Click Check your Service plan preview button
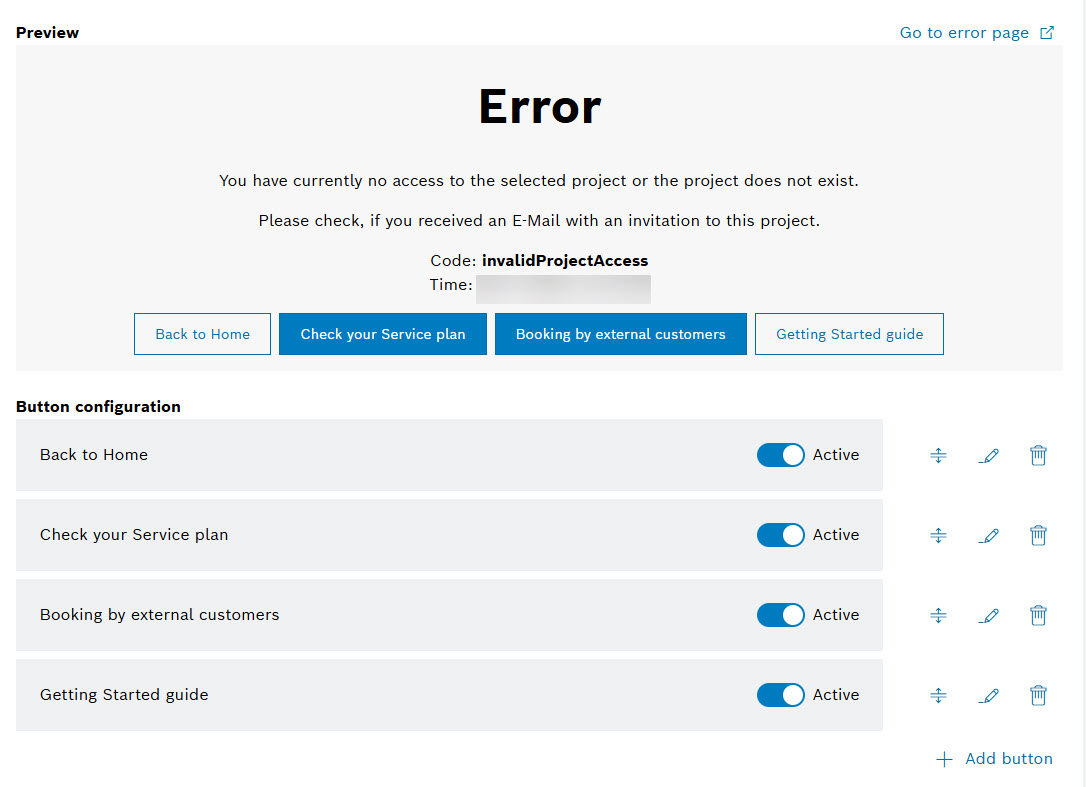The width and height of the screenshot is (1086, 787). coord(383,335)
